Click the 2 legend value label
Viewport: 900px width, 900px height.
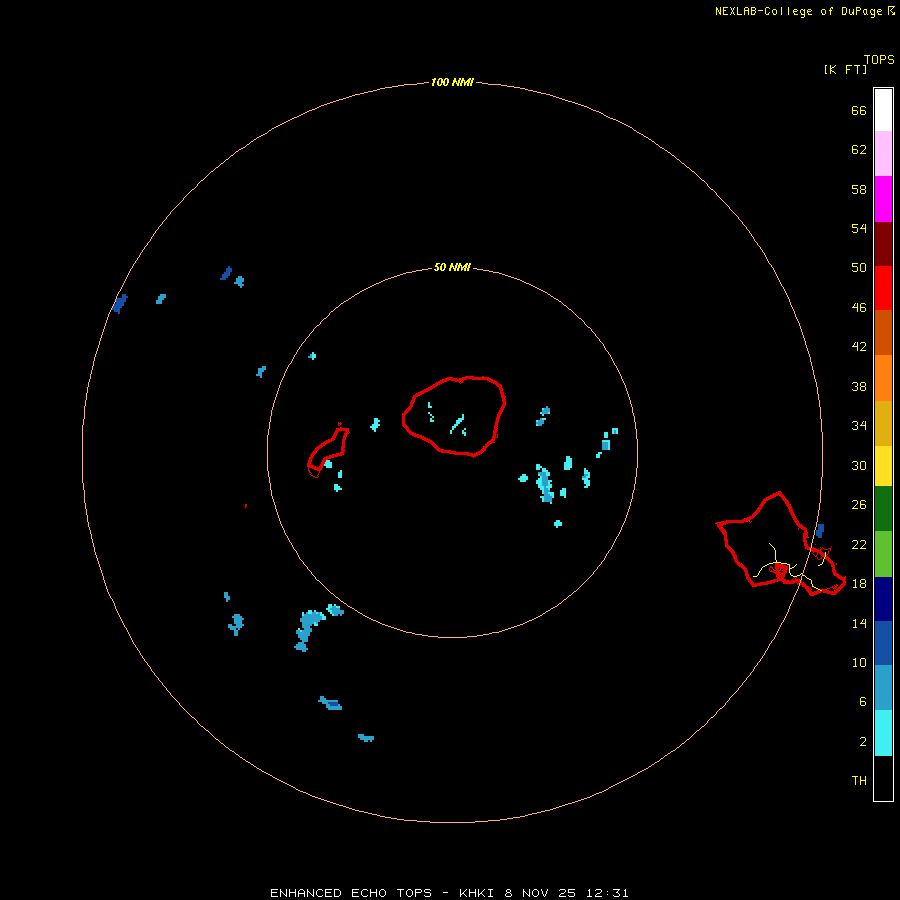863,742
